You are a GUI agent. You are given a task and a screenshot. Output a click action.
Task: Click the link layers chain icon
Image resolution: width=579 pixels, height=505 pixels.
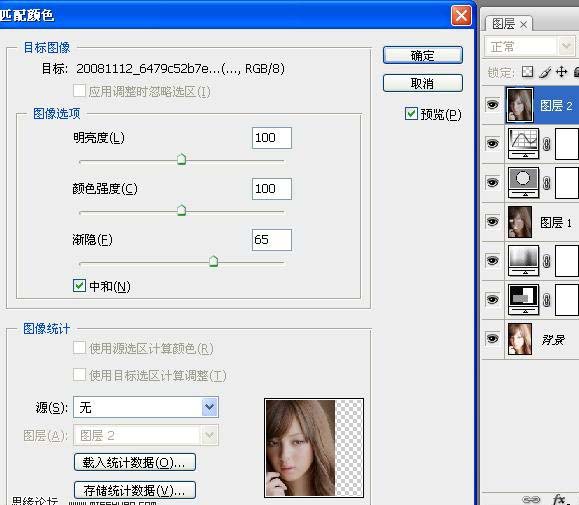pyautogui.click(x=531, y=500)
